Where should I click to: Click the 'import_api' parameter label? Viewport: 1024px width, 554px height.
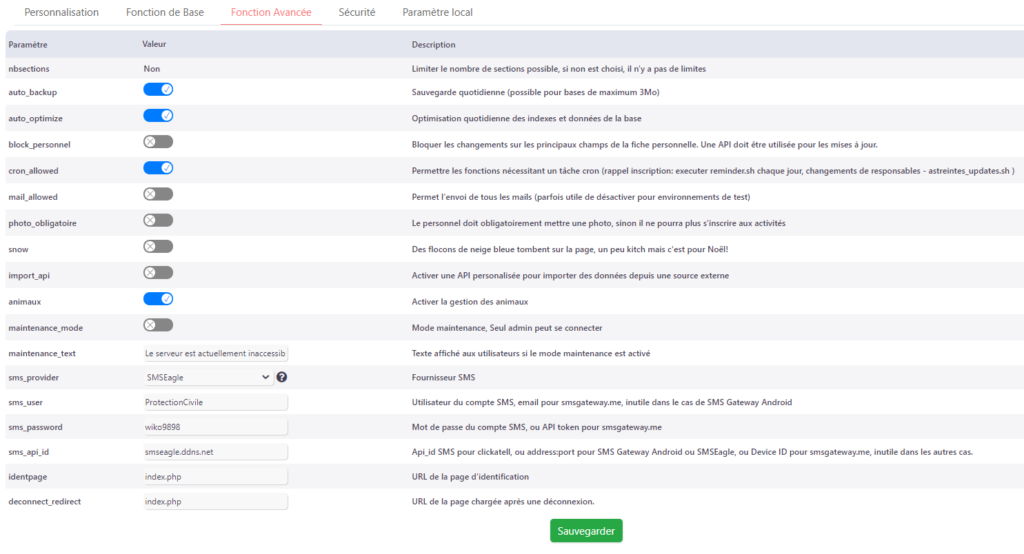point(29,275)
